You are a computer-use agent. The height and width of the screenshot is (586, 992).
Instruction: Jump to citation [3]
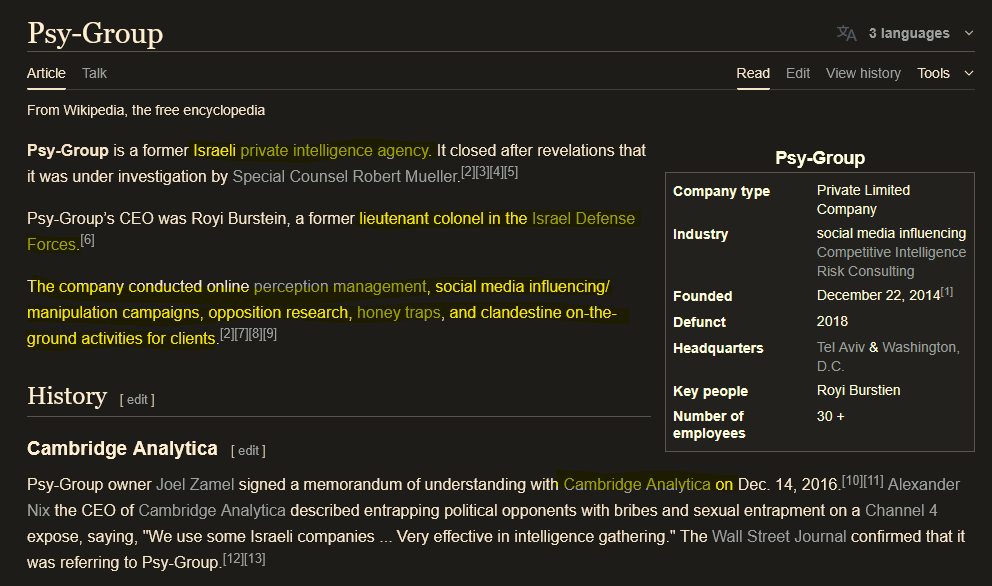click(x=481, y=171)
